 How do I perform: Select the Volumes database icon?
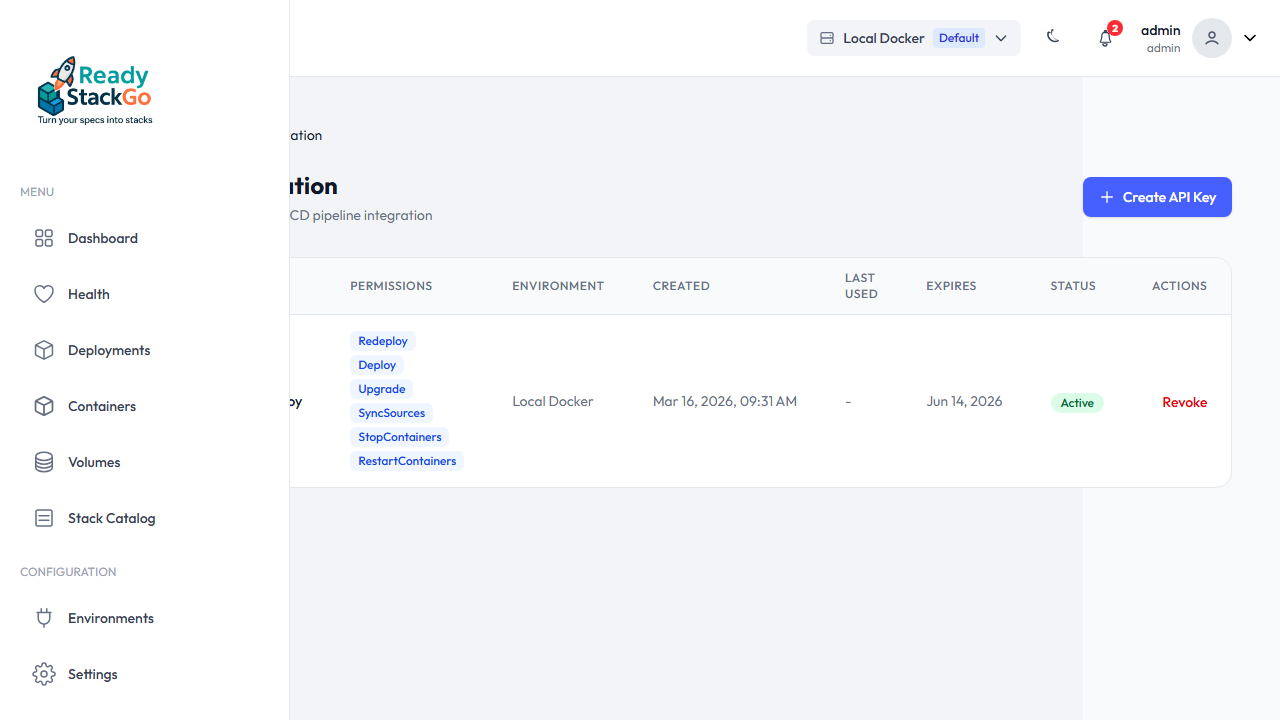pyautogui.click(x=44, y=462)
